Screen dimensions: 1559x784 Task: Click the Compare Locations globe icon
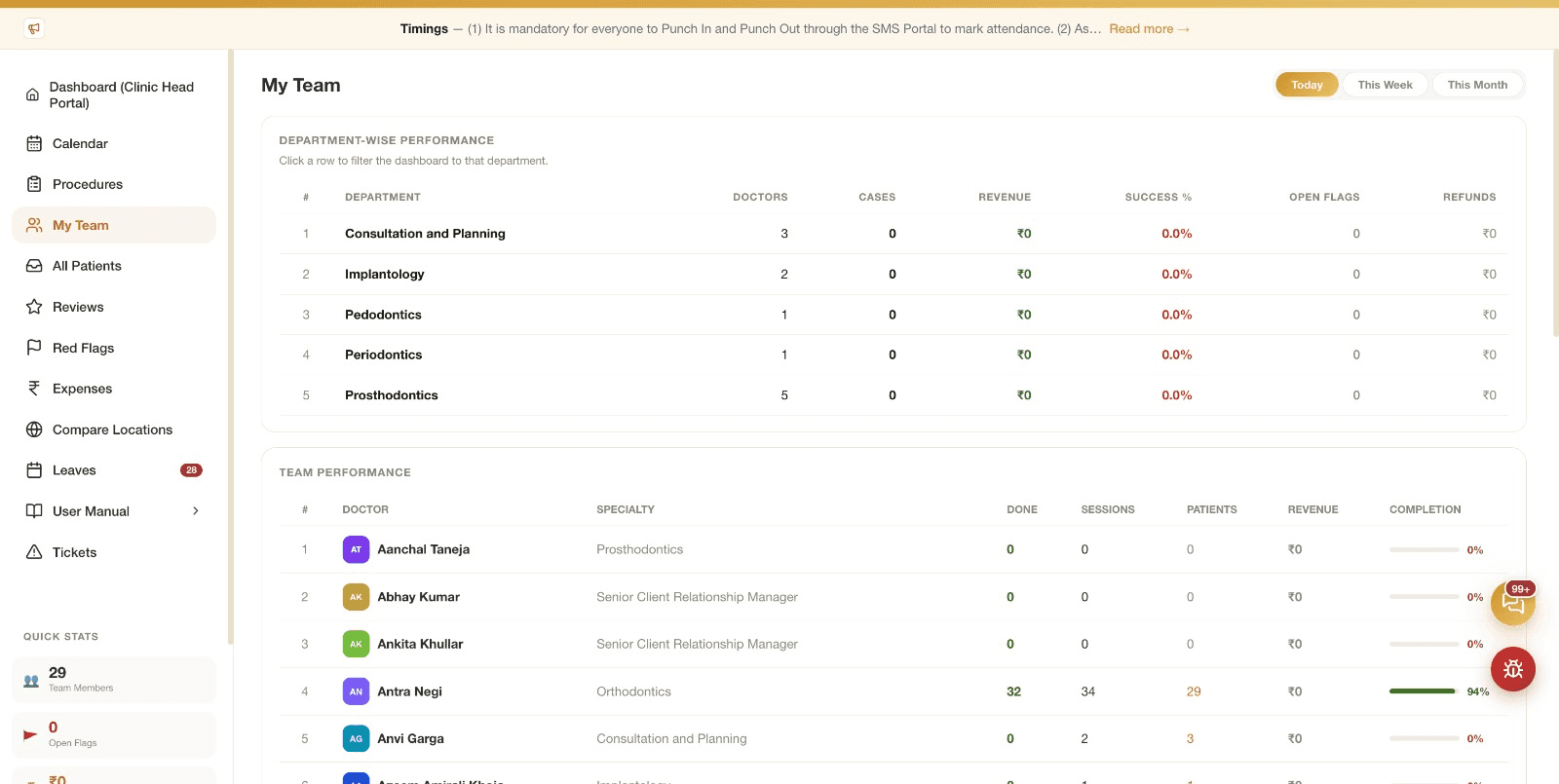[34, 429]
